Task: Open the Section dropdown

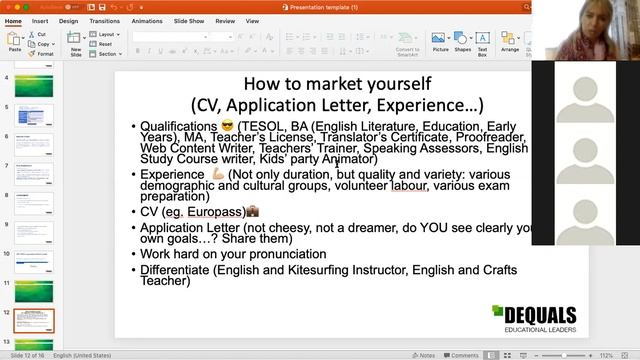Action: (x=106, y=54)
